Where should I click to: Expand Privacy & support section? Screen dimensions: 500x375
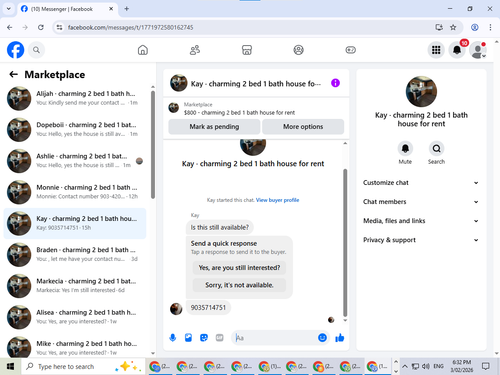coord(421,240)
